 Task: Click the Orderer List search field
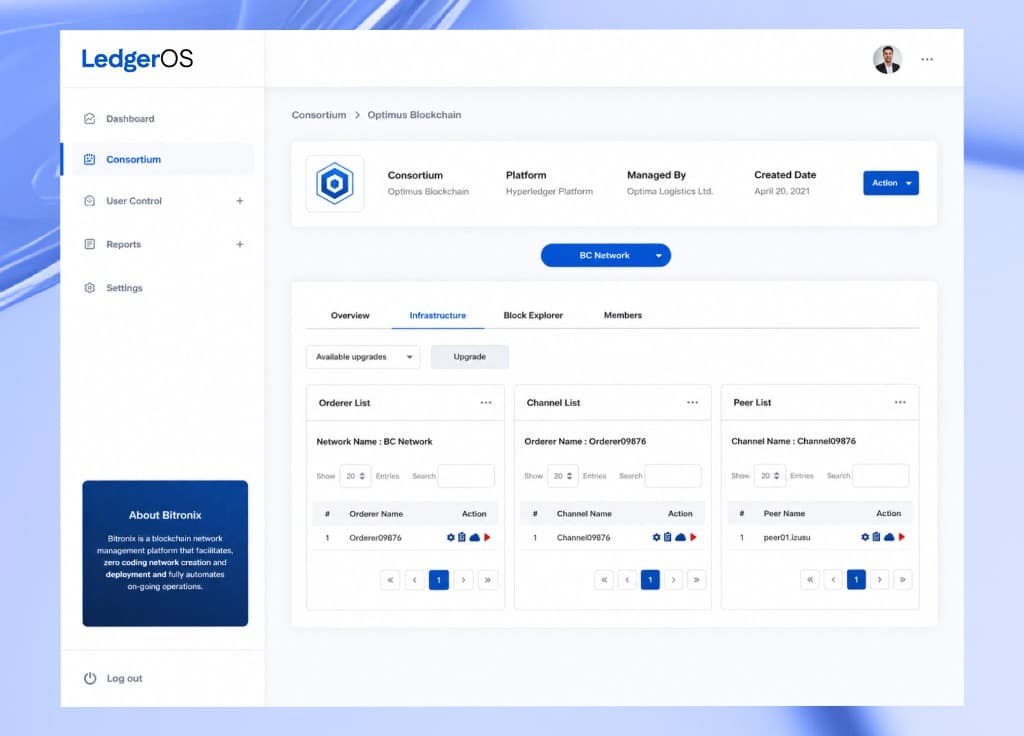[466, 476]
